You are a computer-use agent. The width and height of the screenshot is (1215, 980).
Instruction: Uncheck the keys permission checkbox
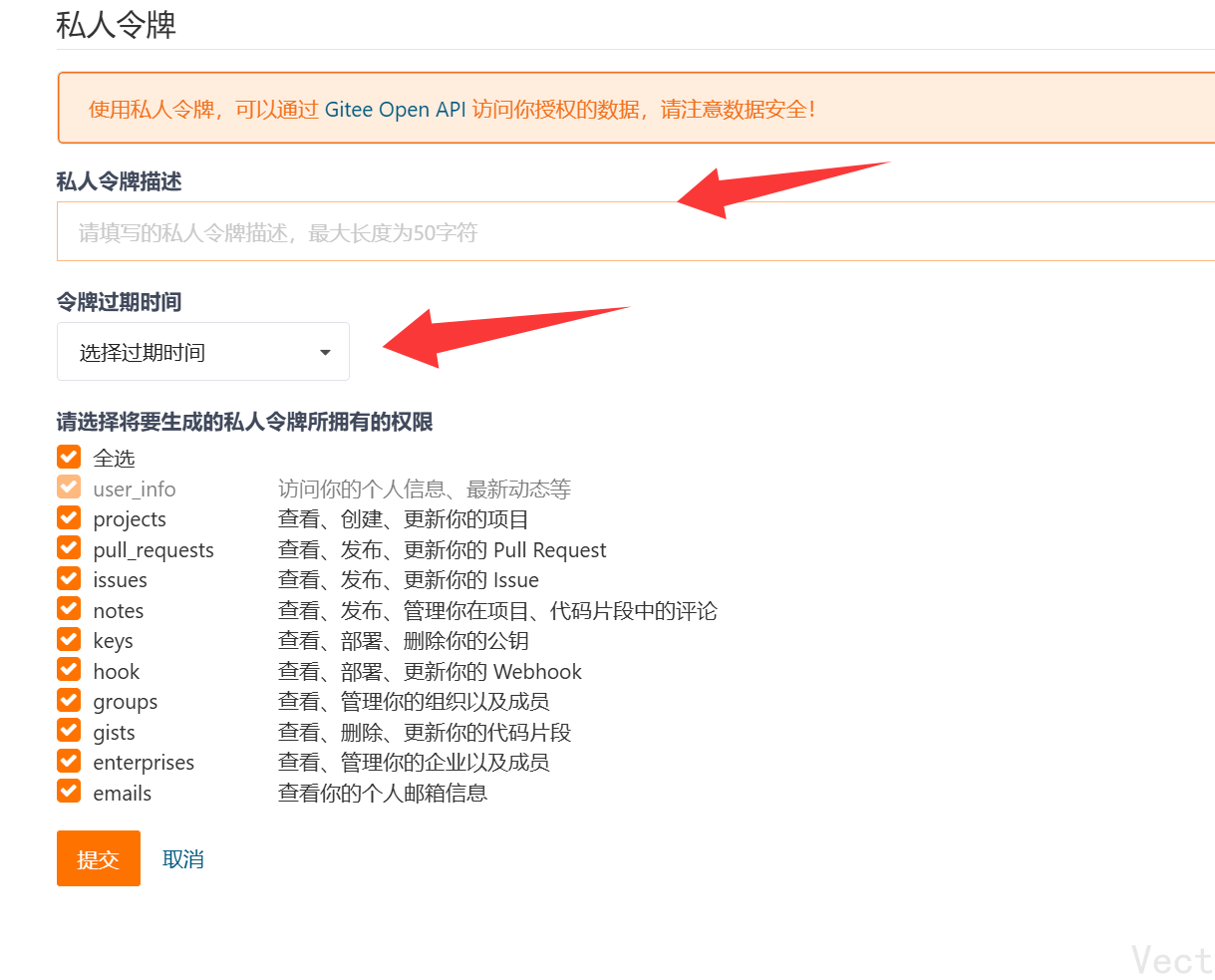pos(69,639)
